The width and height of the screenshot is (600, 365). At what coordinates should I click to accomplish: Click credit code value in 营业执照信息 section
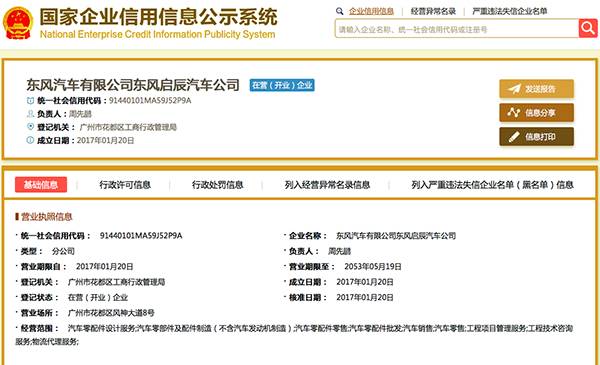[141, 236]
